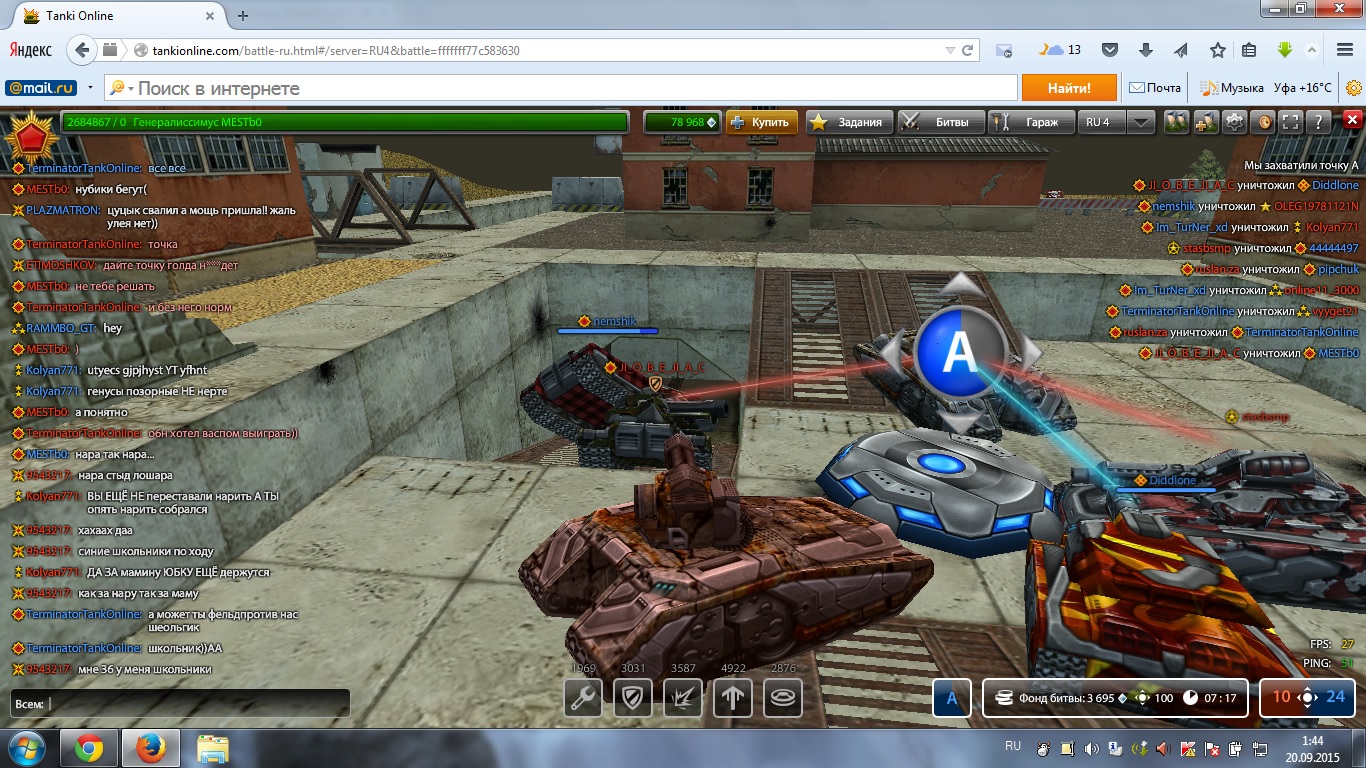
Task: Show bookmarks list icon
Action: tap(1249, 50)
